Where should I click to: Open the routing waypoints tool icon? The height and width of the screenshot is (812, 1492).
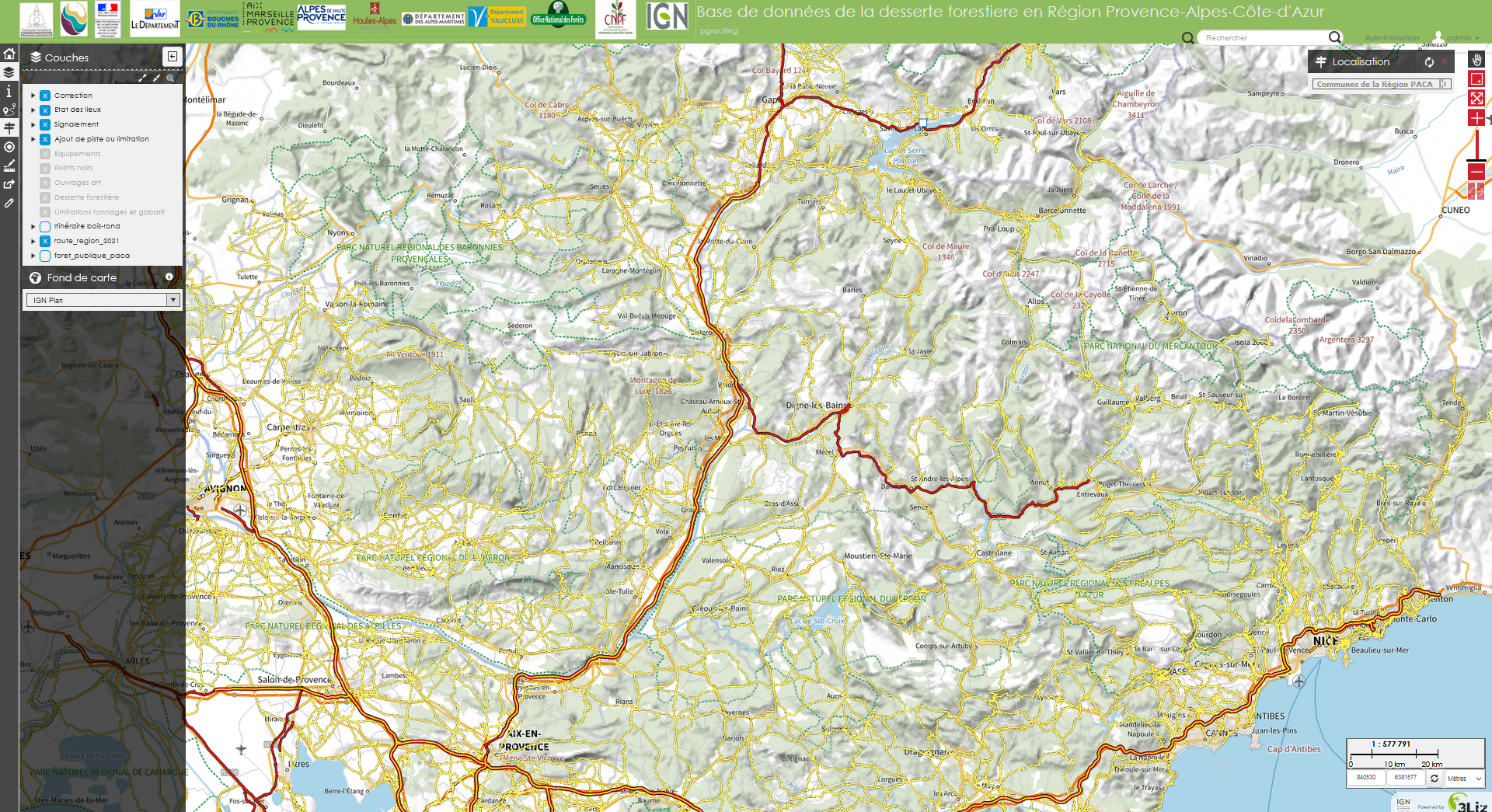[x=9, y=110]
